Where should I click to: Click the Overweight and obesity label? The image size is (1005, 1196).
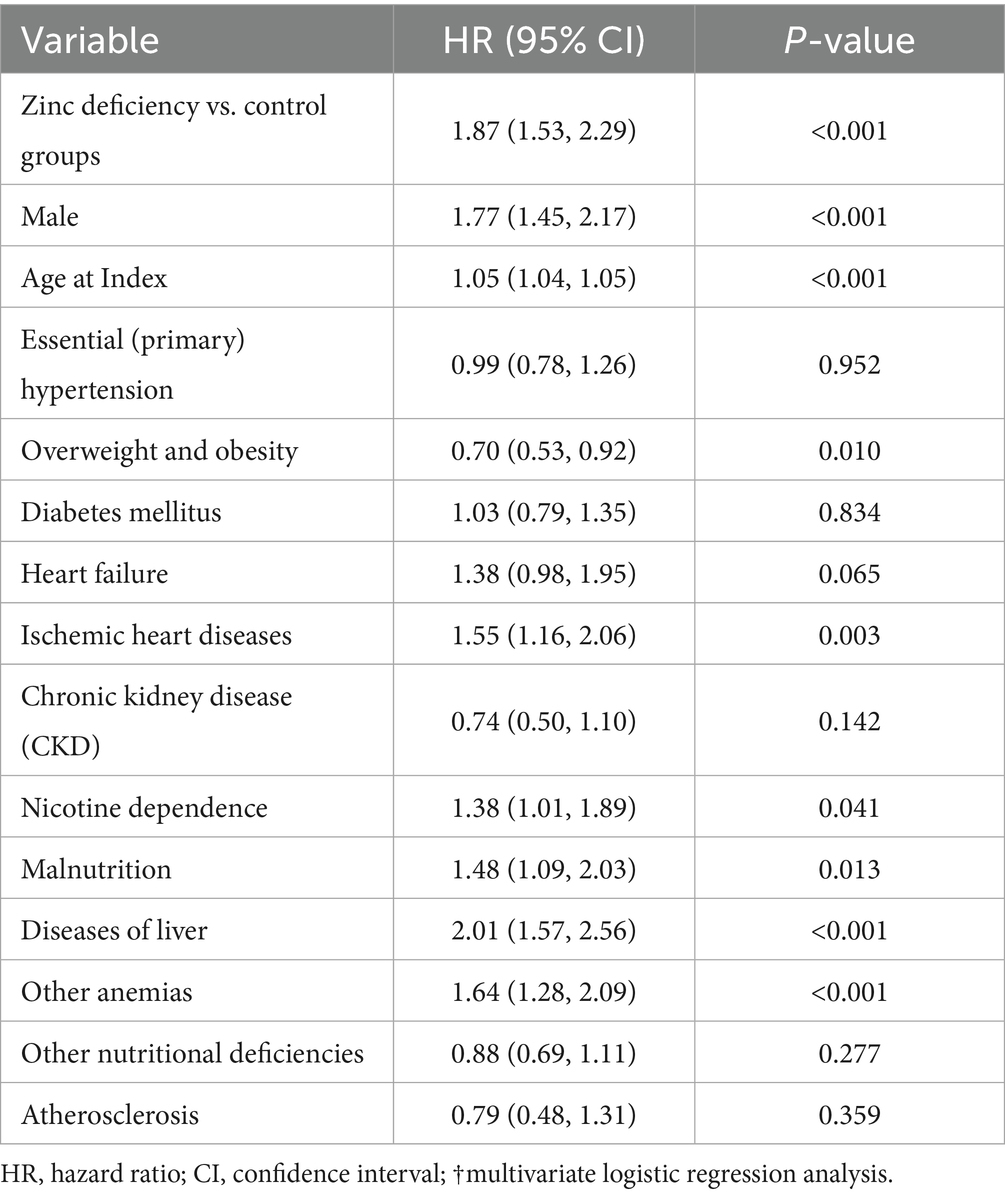[159, 450]
